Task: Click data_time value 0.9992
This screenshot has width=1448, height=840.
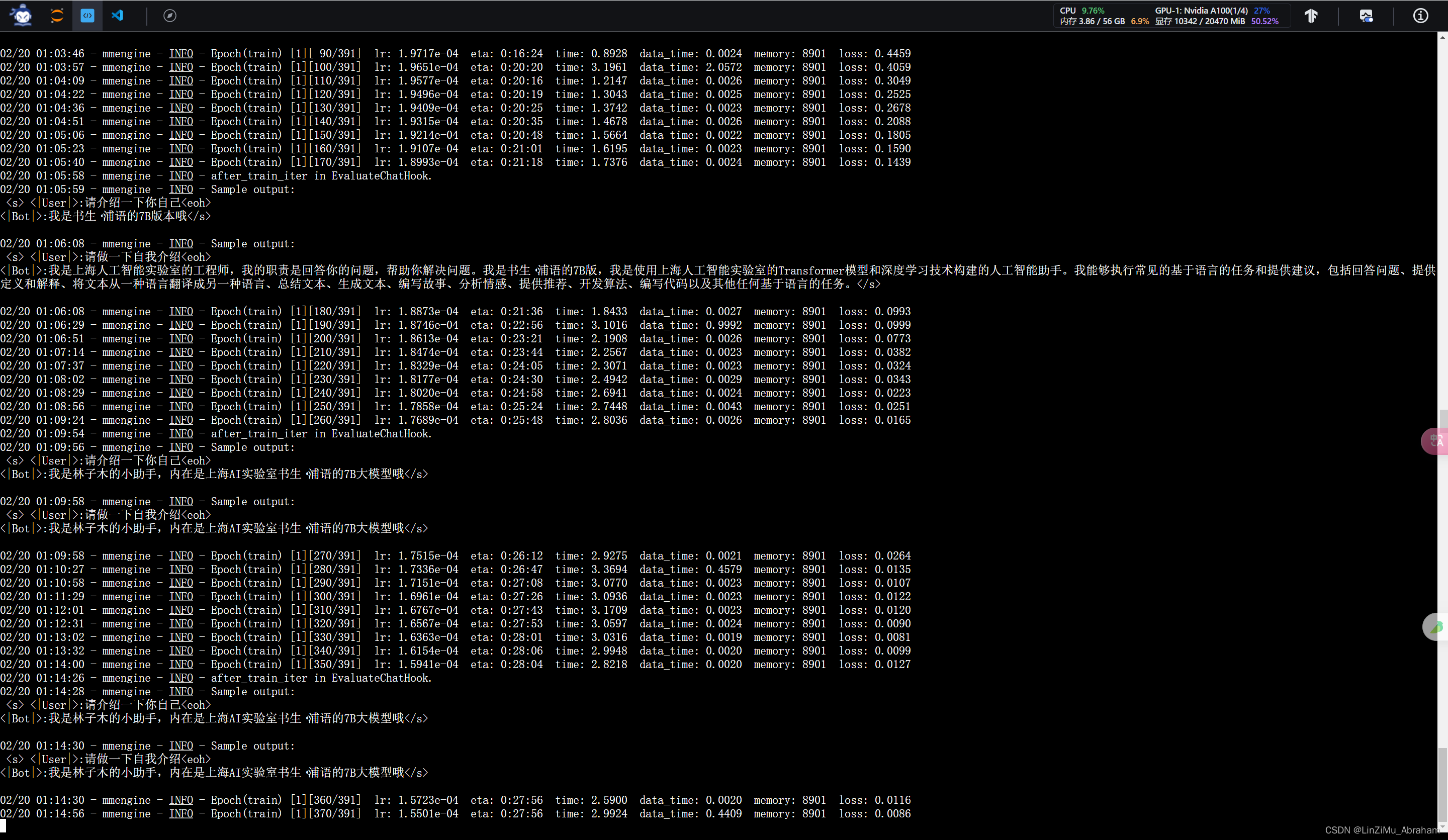Action: pyautogui.click(x=724, y=325)
